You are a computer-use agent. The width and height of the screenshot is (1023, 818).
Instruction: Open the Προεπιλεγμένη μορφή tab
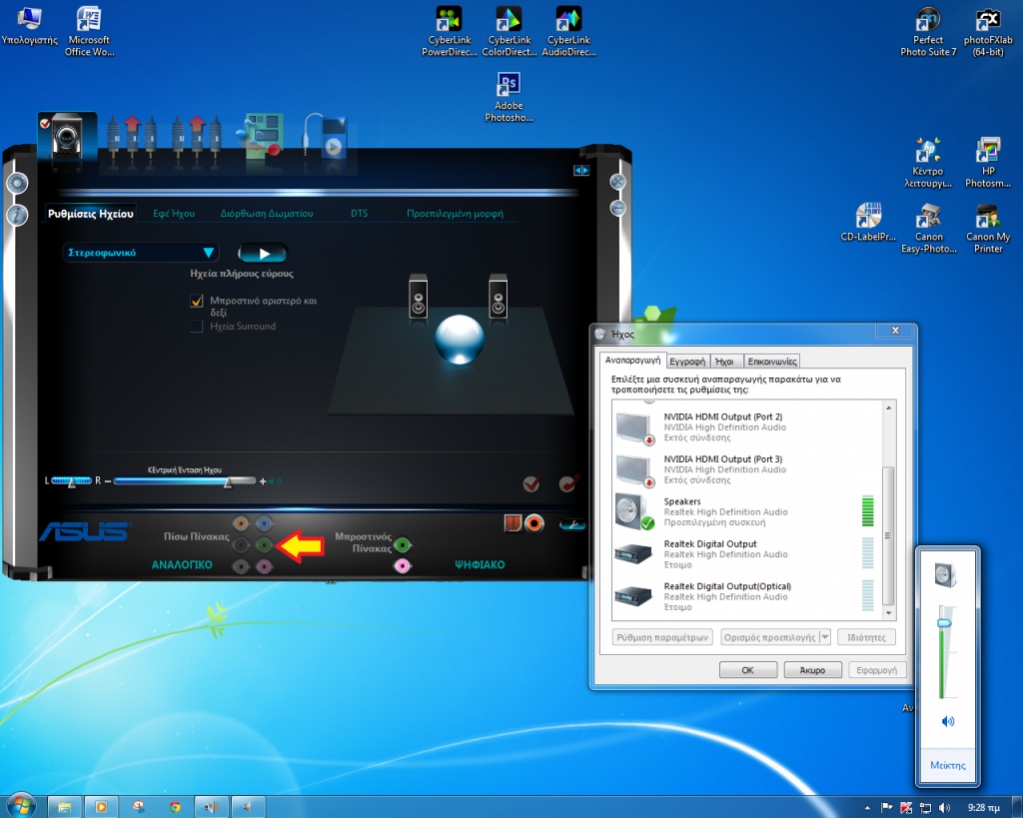click(455, 213)
